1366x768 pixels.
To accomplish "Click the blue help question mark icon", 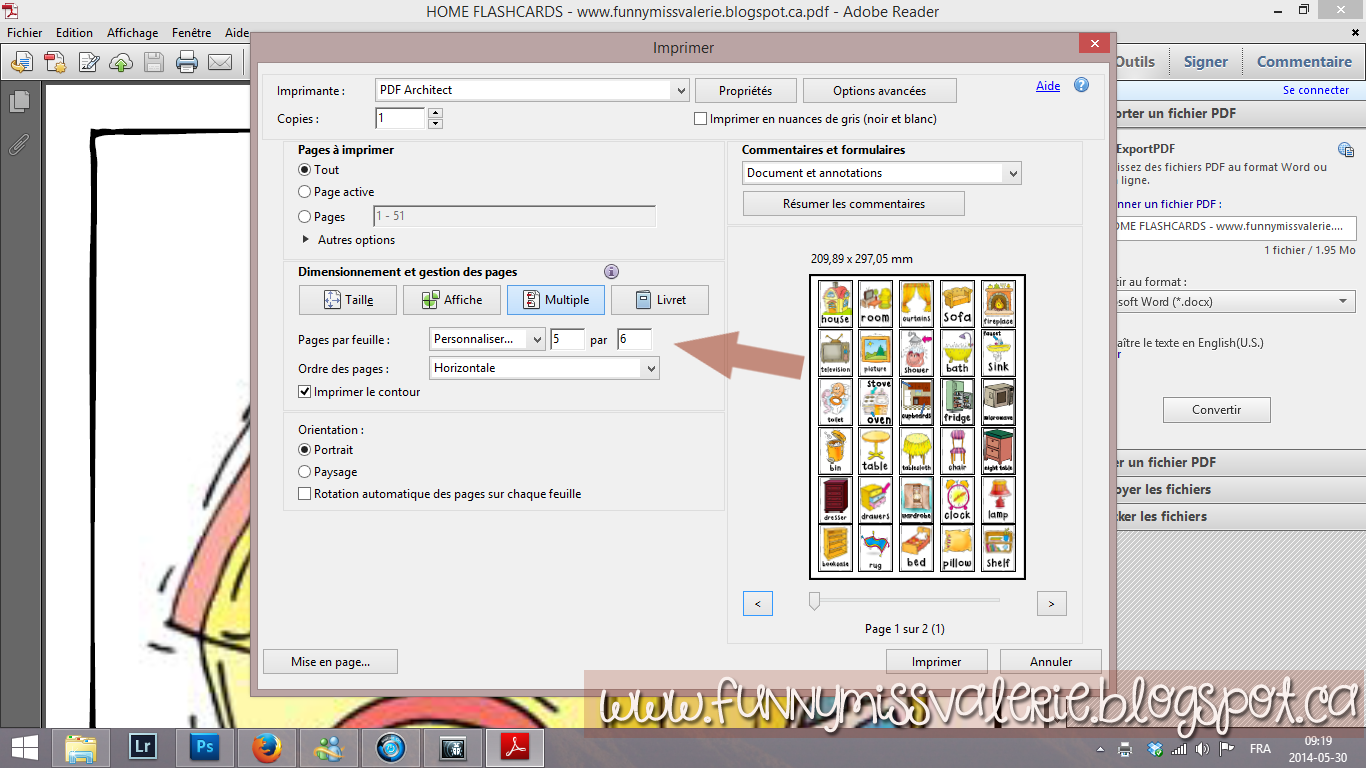I will coord(1081,86).
